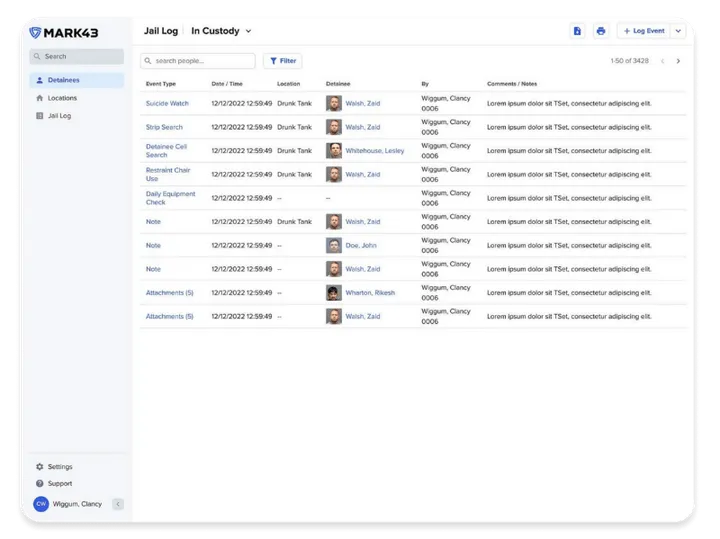Click the Location column header

click(288, 84)
